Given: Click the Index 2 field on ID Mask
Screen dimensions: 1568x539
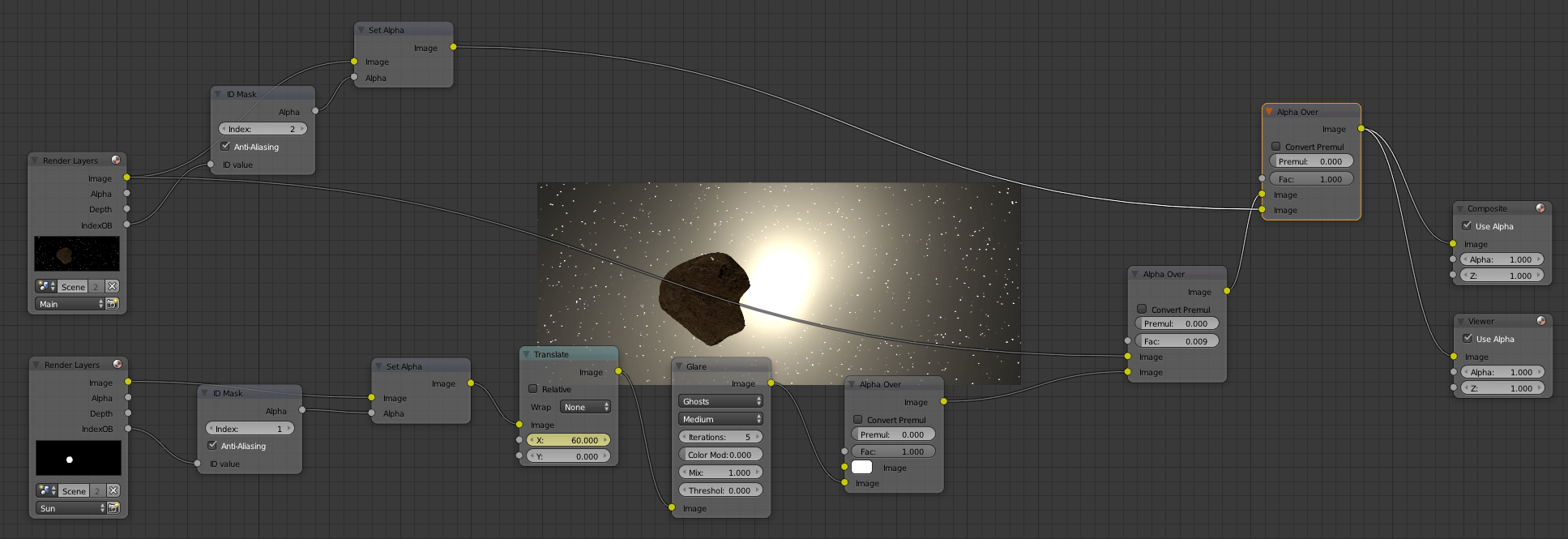Looking at the screenshot, I should click(263, 129).
